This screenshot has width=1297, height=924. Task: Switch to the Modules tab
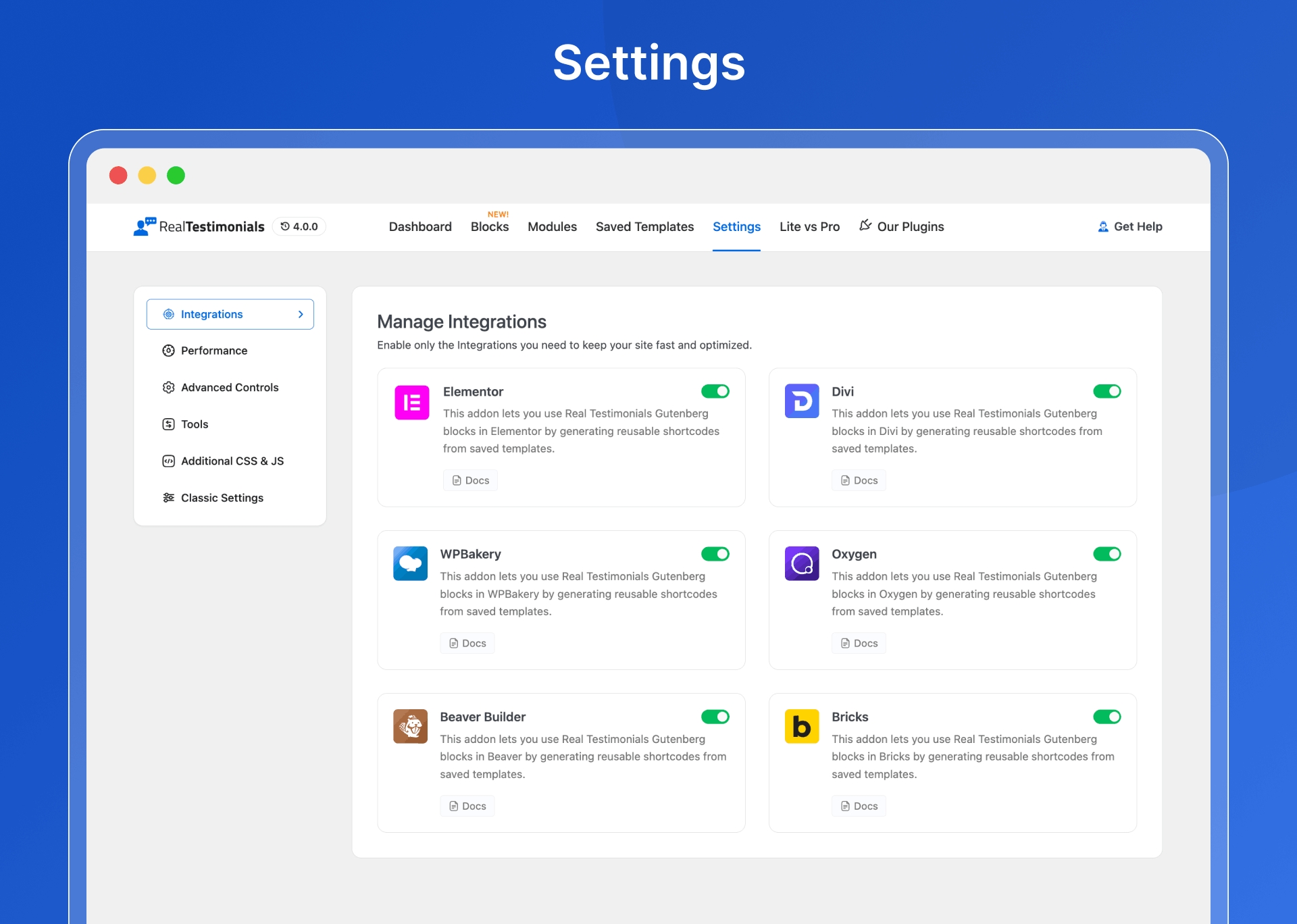click(552, 227)
